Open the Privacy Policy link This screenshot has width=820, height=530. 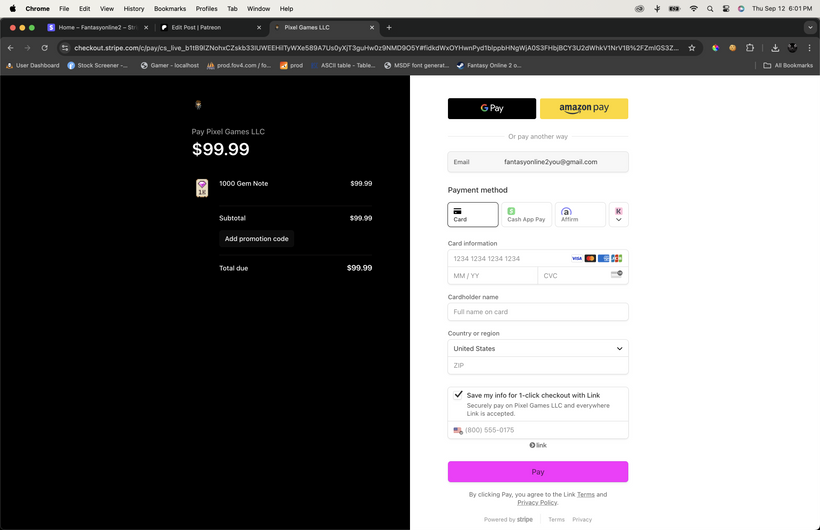click(x=537, y=503)
